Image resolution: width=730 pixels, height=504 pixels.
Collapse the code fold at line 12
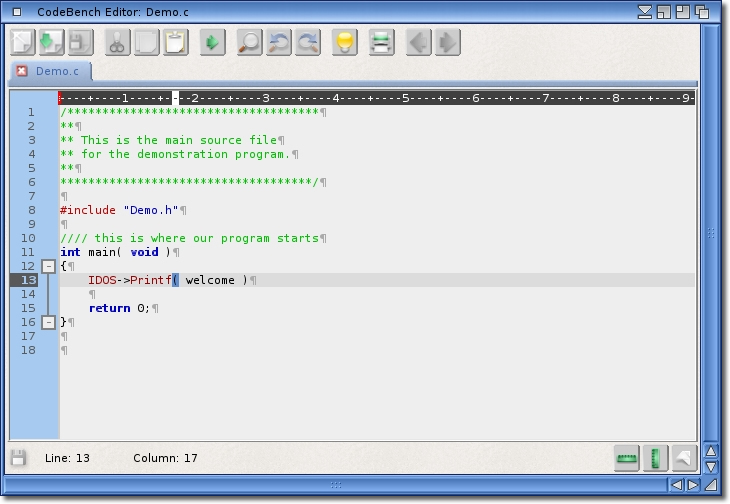[48, 266]
